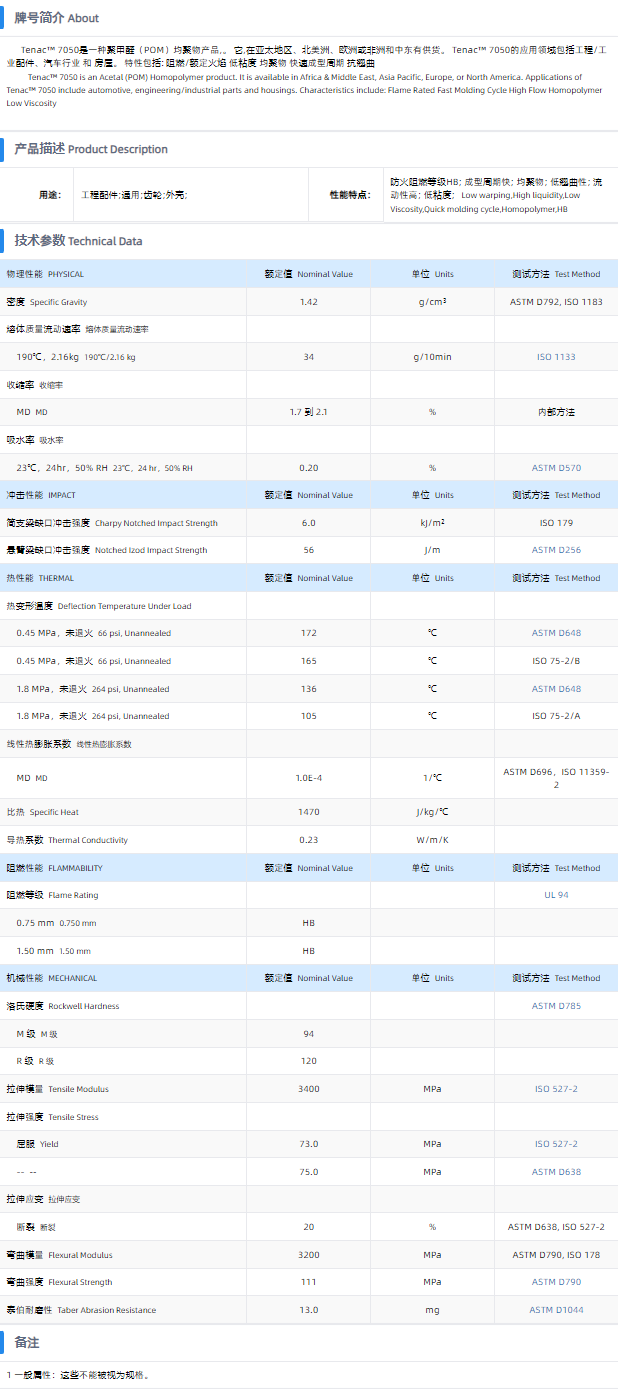Image resolution: width=618 pixels, height=1389 pixels.
Task: Select the 产品描述 Product Description heading
Action: click(x=91, y=149)
